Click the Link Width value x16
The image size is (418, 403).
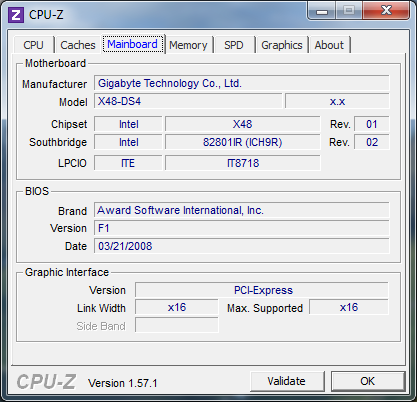177,307
